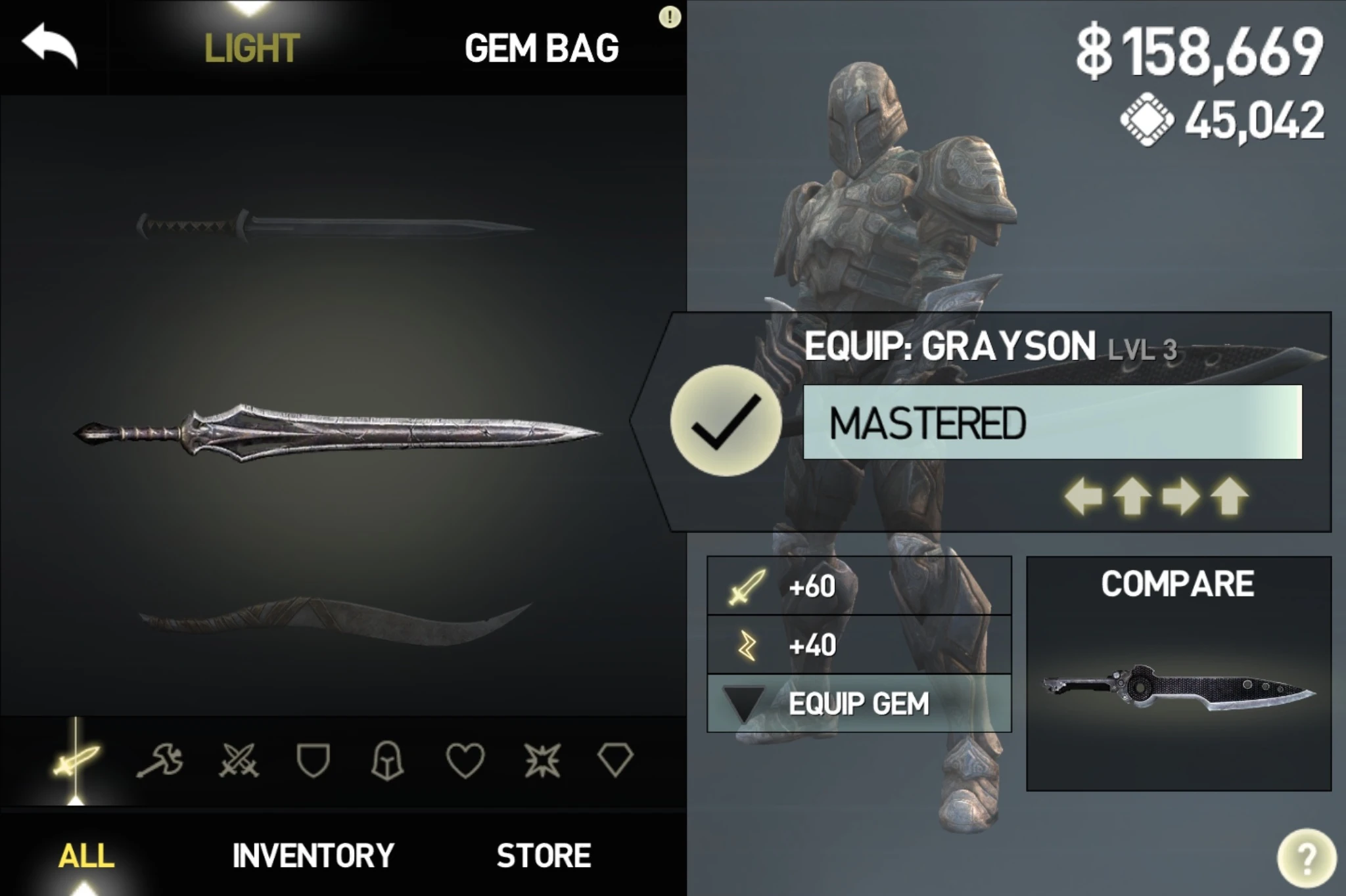1346x896 pixels.
Task: Select the dark katana above in weapon list
Action: [x=335, y=226]
